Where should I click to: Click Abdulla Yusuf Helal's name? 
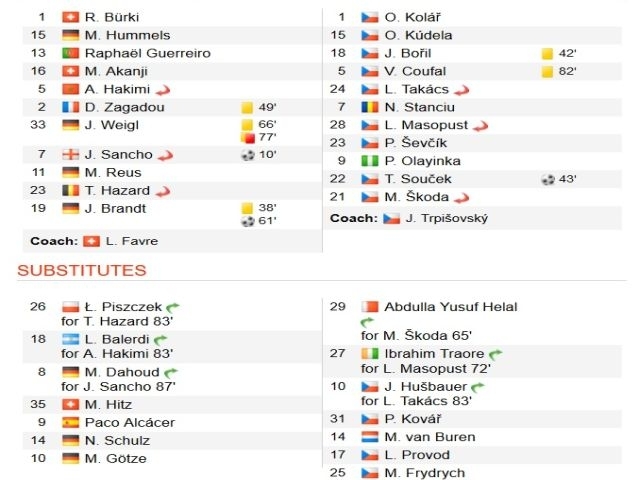click(451, 307)
